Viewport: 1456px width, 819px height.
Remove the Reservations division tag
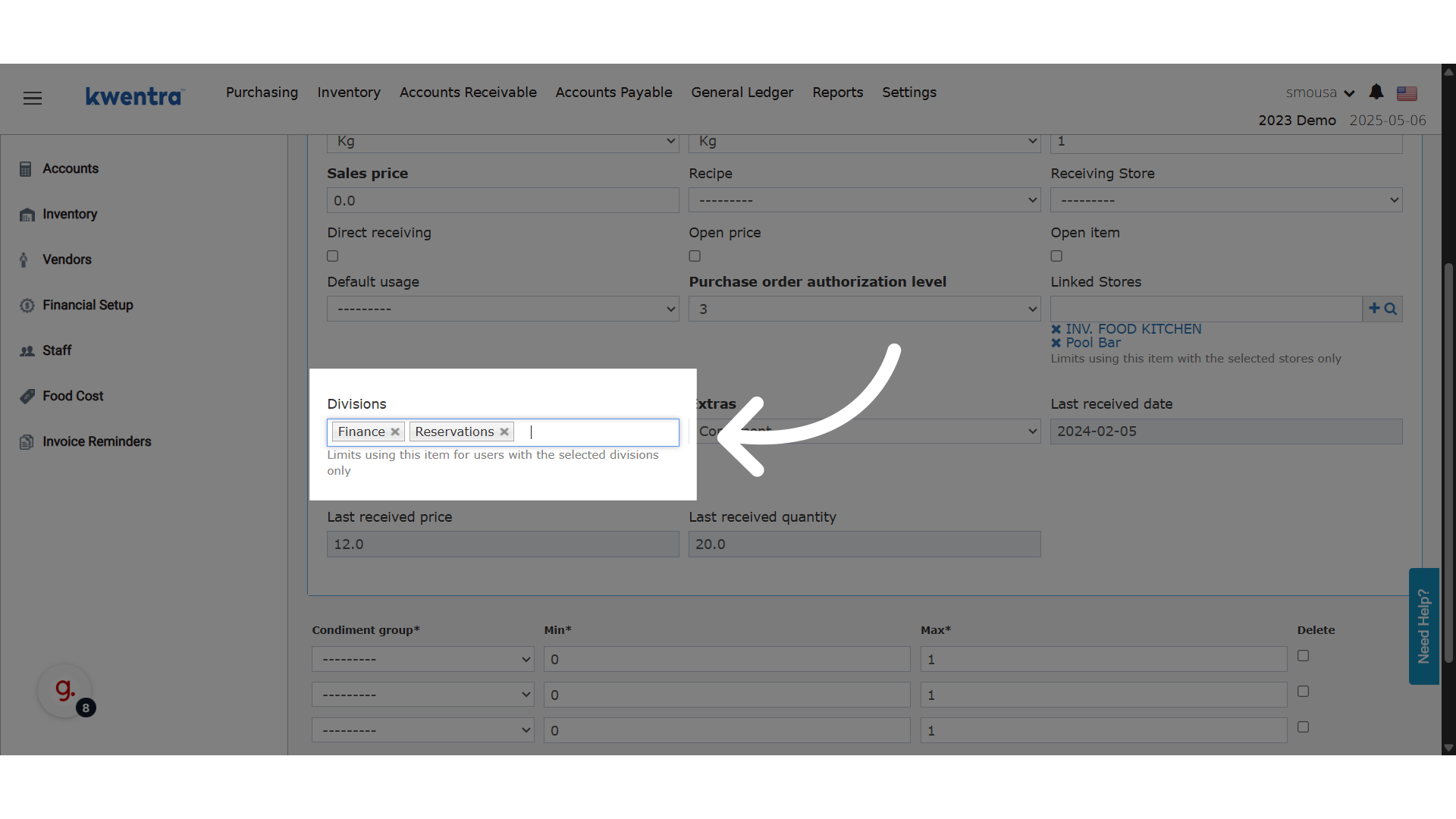click(x=504, y=431)
